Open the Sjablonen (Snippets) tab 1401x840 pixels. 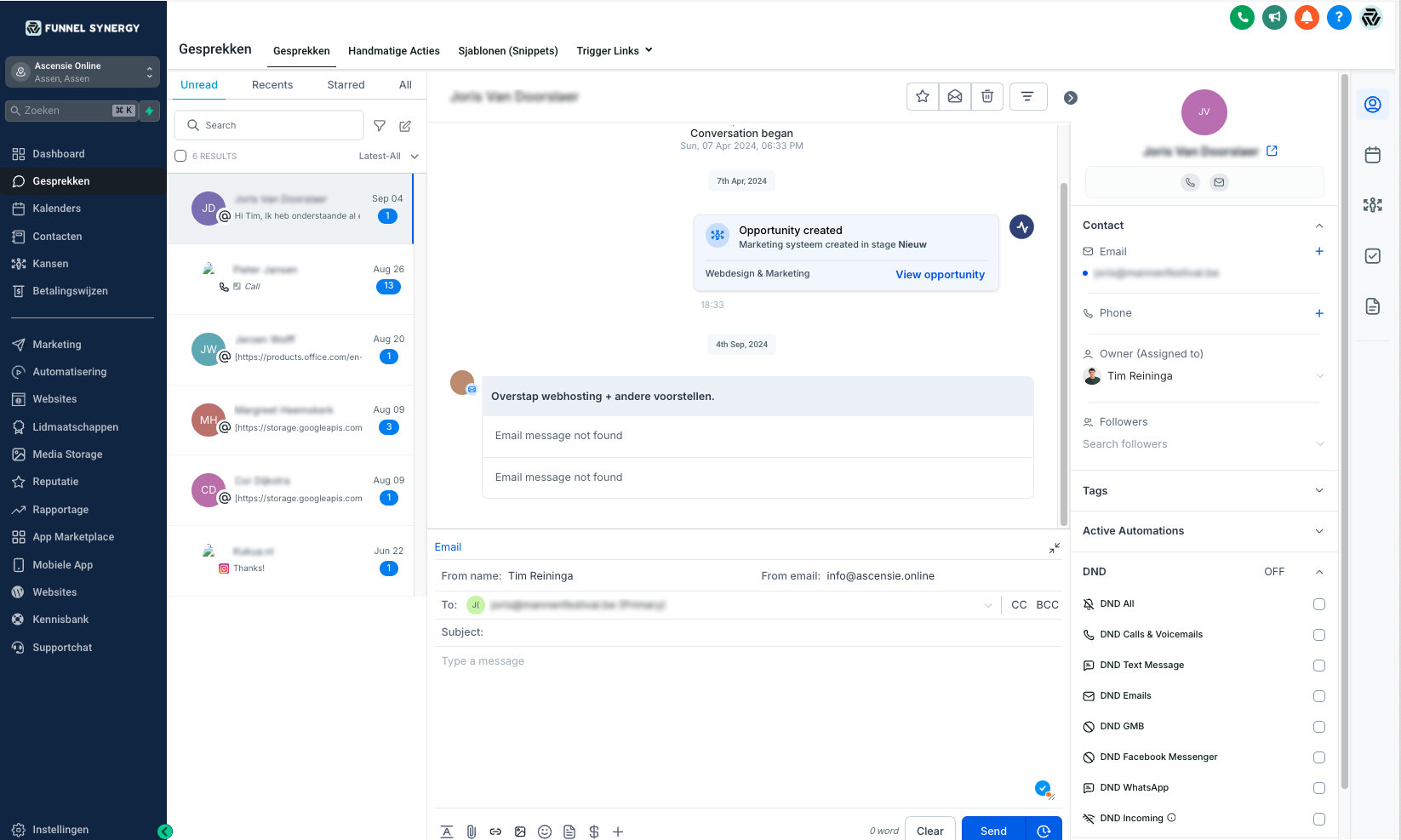point(508,51)
